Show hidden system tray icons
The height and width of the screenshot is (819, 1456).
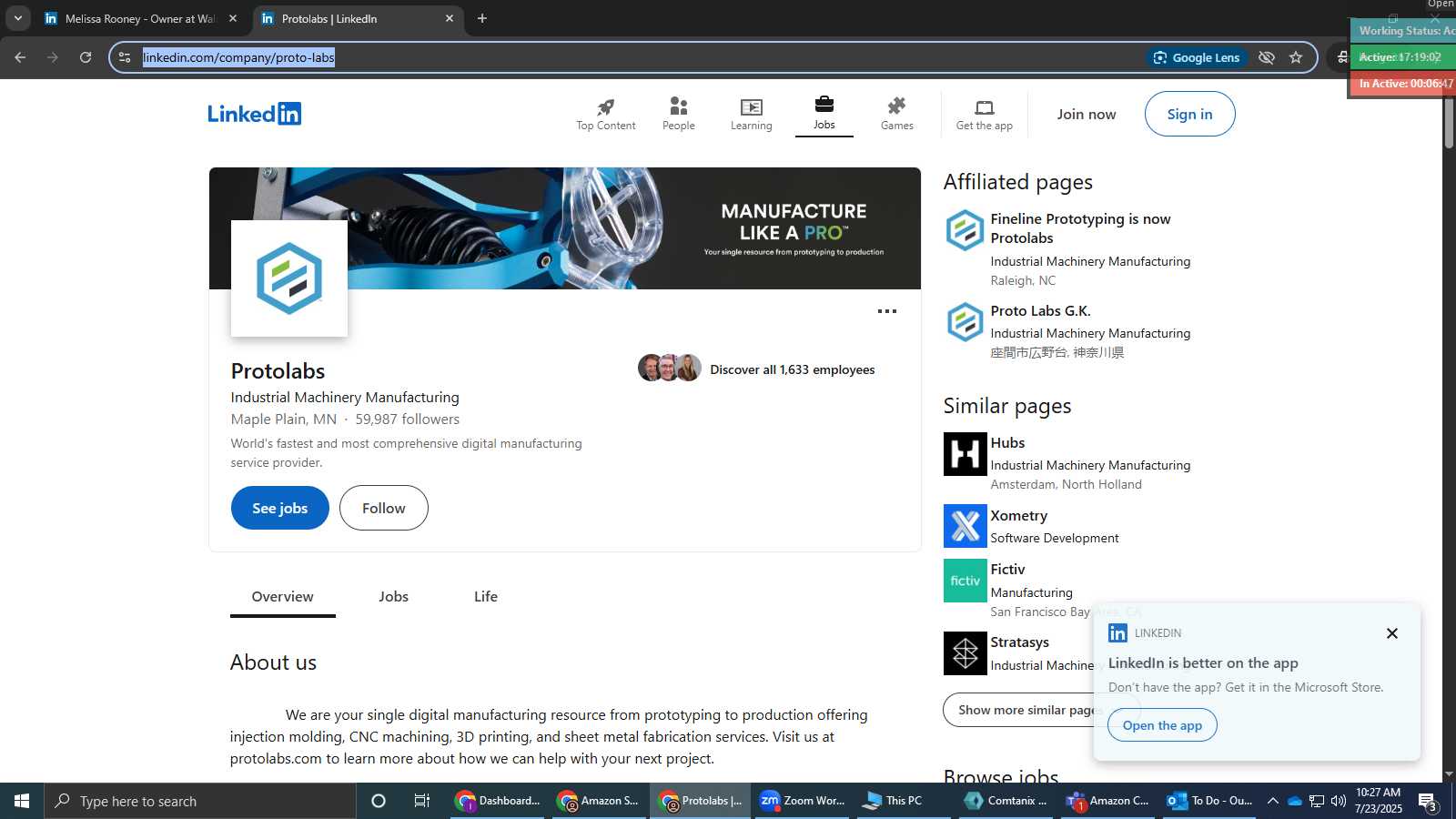(1273, 801)
